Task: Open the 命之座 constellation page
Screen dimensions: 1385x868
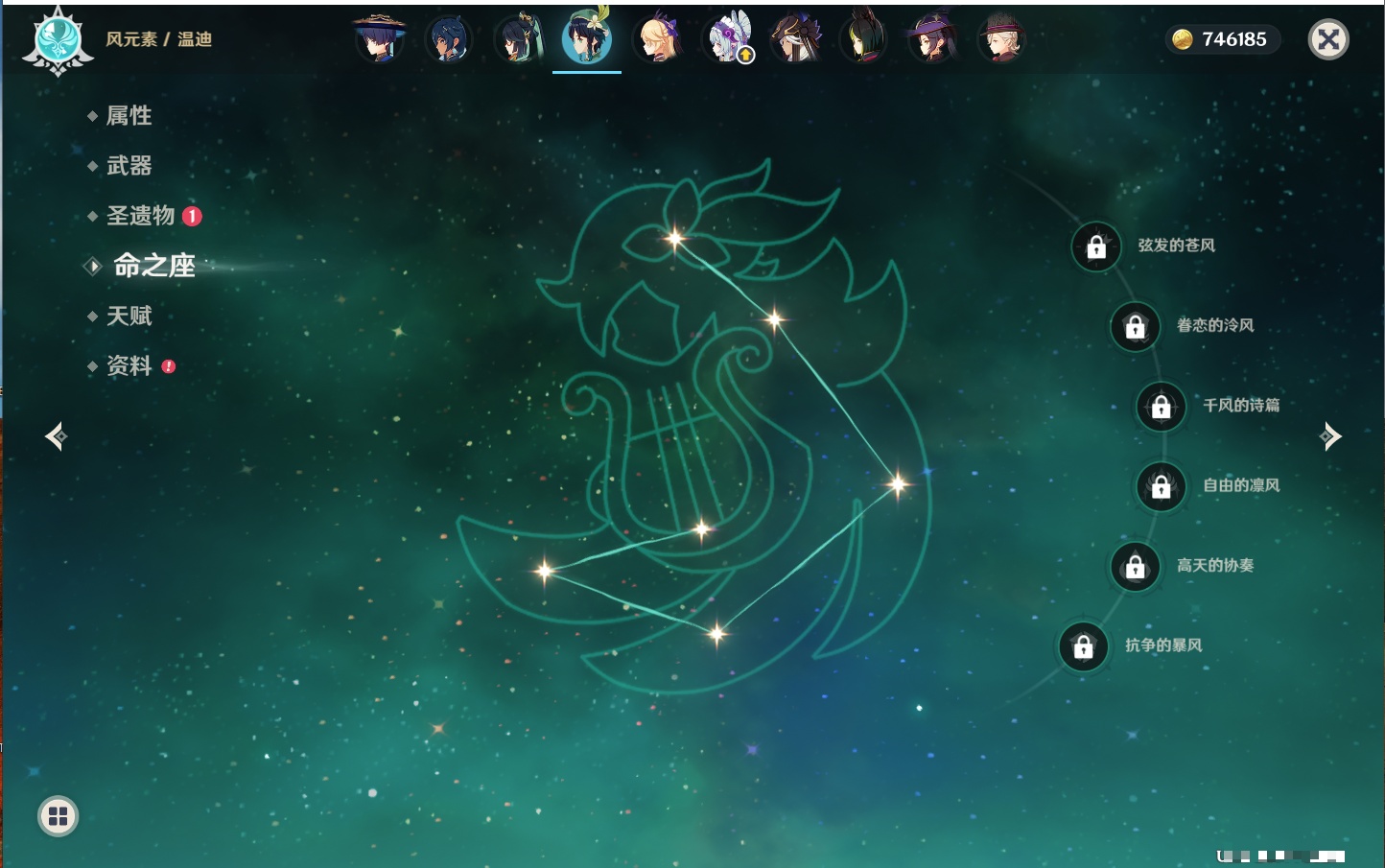Action: tap(153, 266)
